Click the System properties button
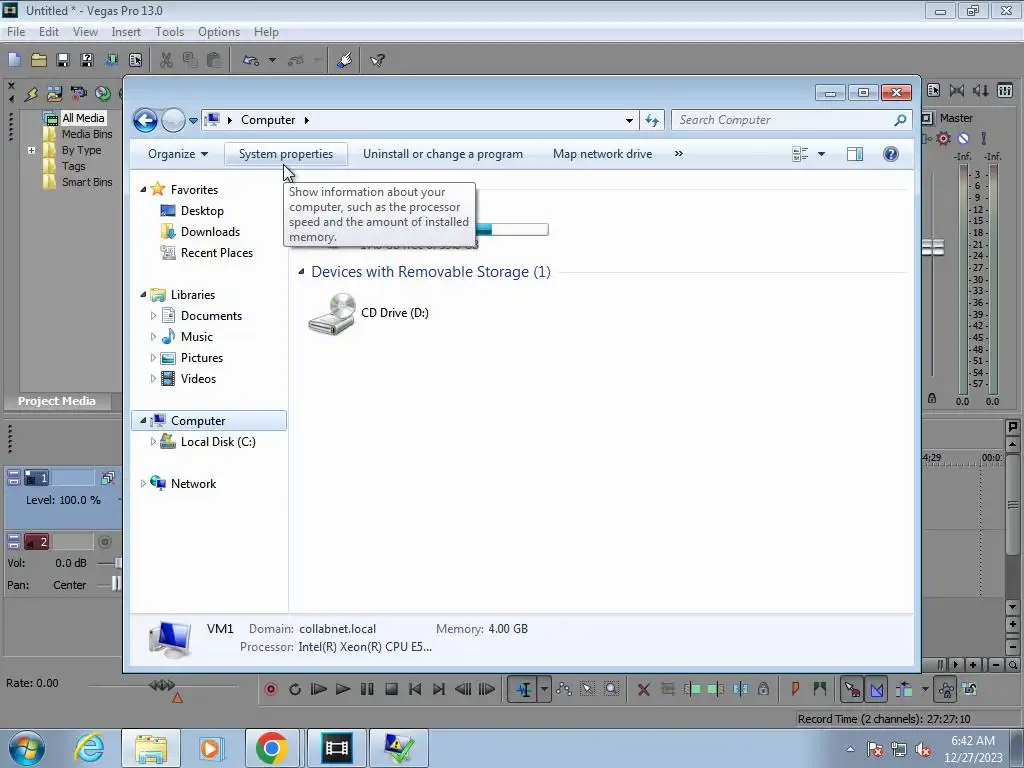This screenshot has width=1024, height=768. pyautogui.click(x=286, y=154)
